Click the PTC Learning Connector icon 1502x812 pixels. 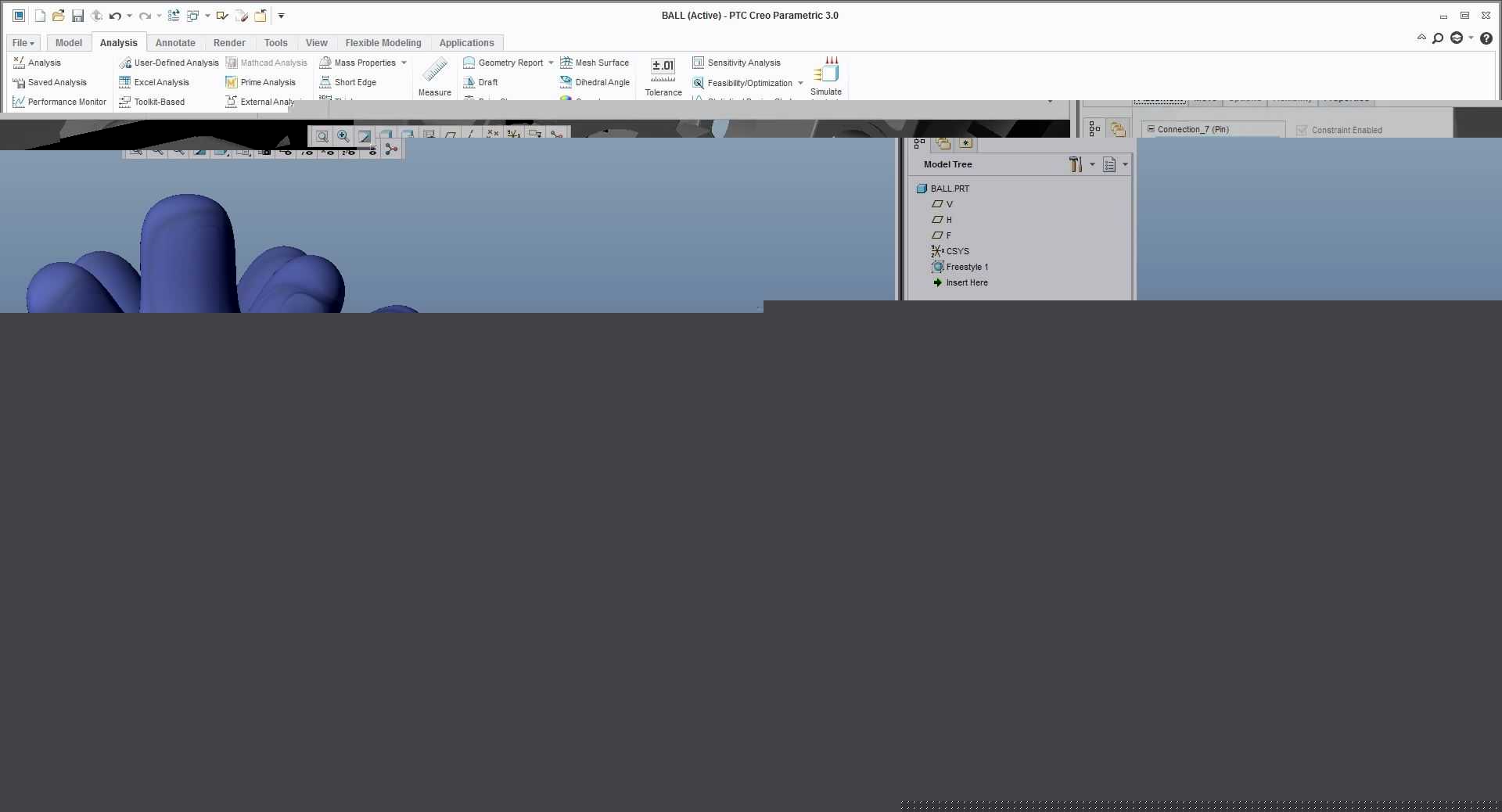pyautogui.click(x=1457, y=38)
